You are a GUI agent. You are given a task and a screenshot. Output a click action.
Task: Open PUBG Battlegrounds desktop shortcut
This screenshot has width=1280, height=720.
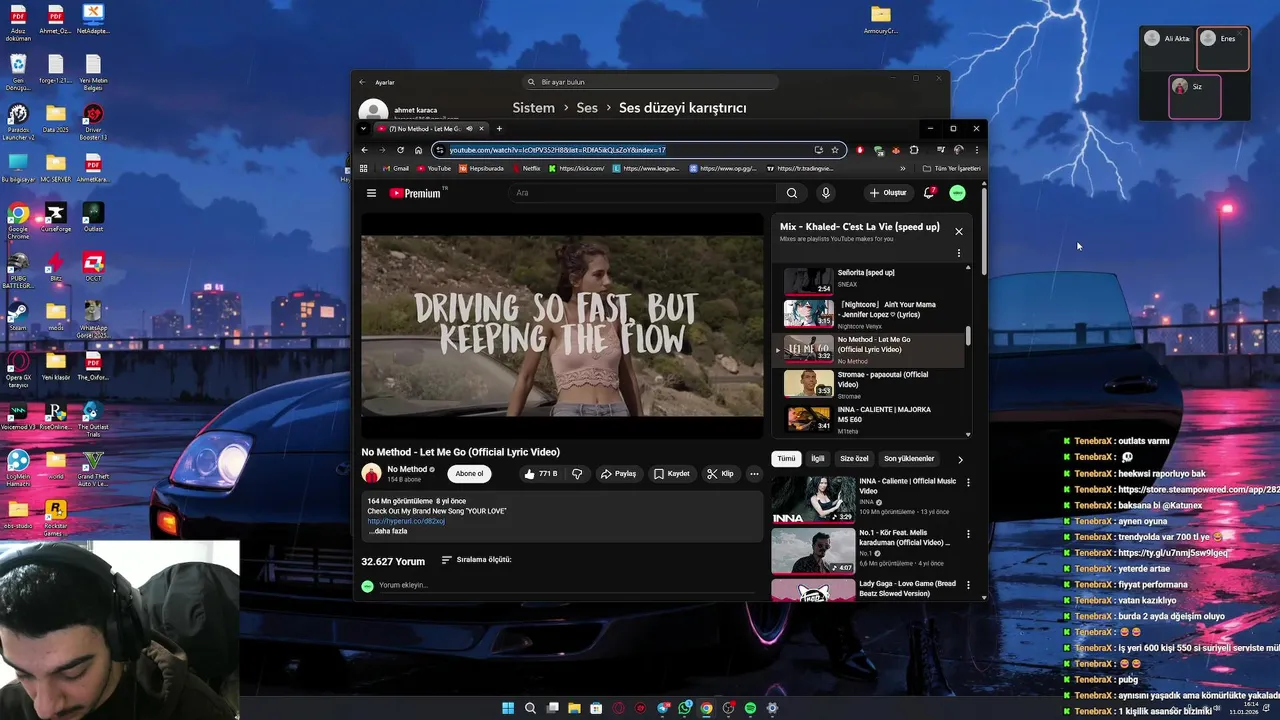pyautogui.click(x=18, y=269)
